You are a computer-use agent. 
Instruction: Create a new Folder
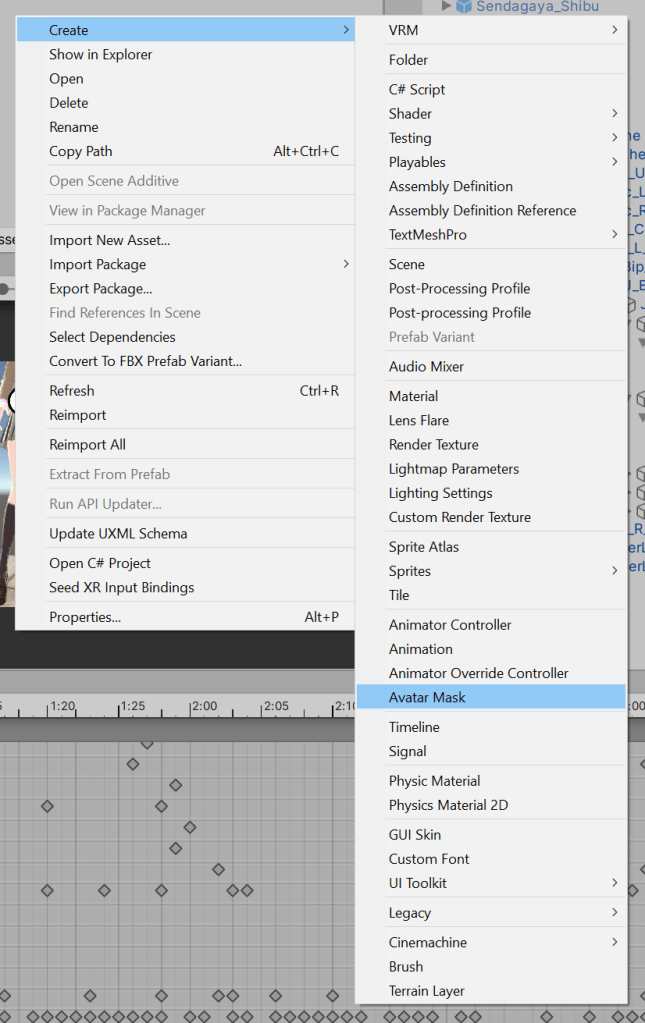point(408,60)
